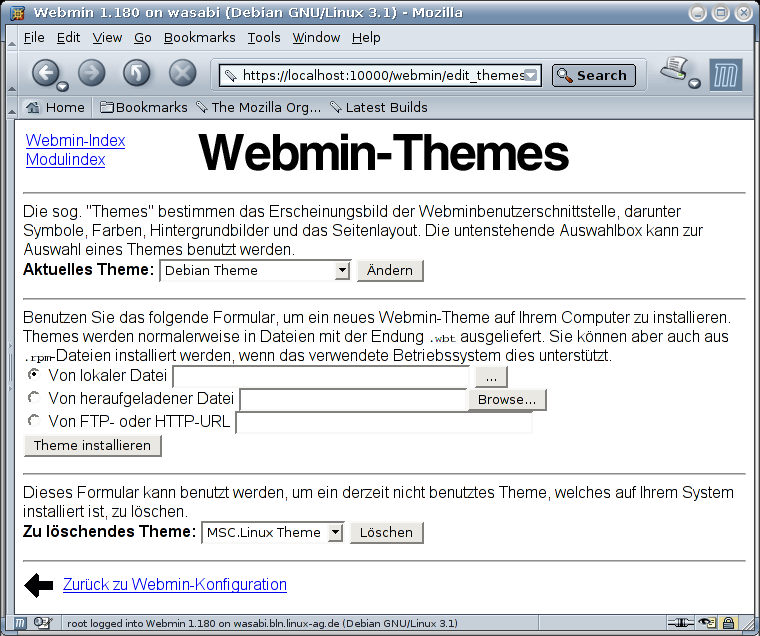This screenshot has height=636, width=760.
Task: Open the Aktuelles Theme dropdown
Action: coord(255,270)
